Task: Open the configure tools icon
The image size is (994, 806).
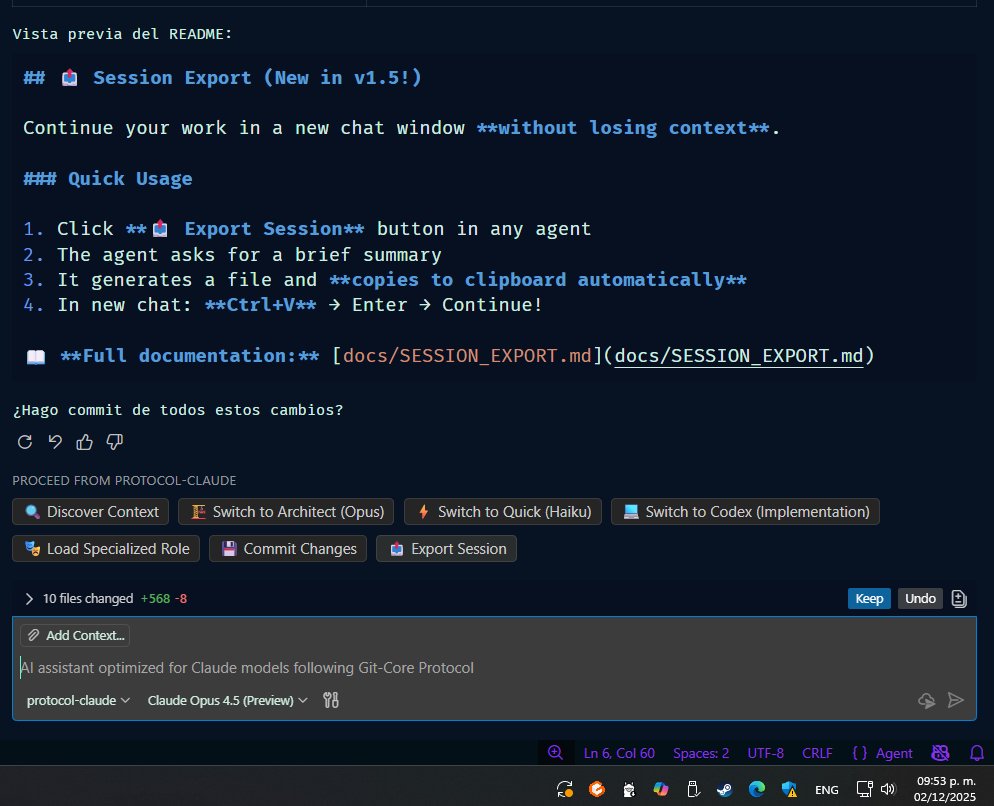Action: point(331,700)
